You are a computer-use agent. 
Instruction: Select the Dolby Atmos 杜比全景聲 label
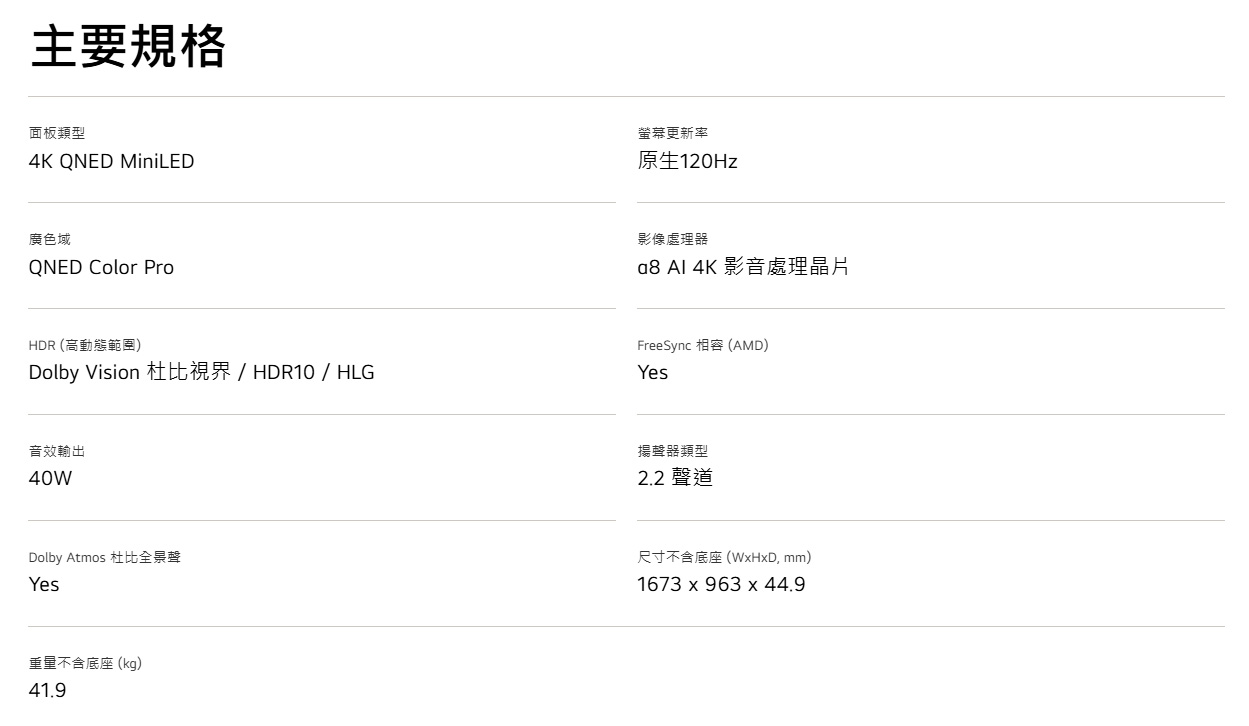(104, 557)
